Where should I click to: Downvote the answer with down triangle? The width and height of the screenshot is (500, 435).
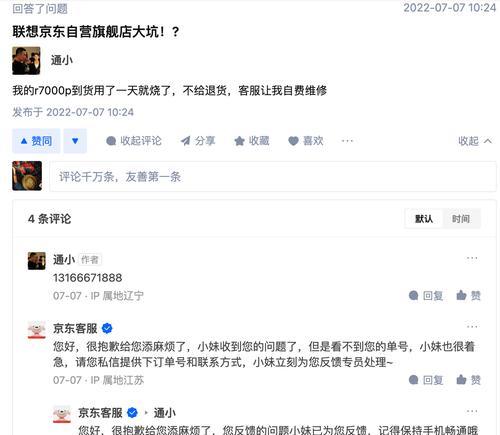coord(75,141)
